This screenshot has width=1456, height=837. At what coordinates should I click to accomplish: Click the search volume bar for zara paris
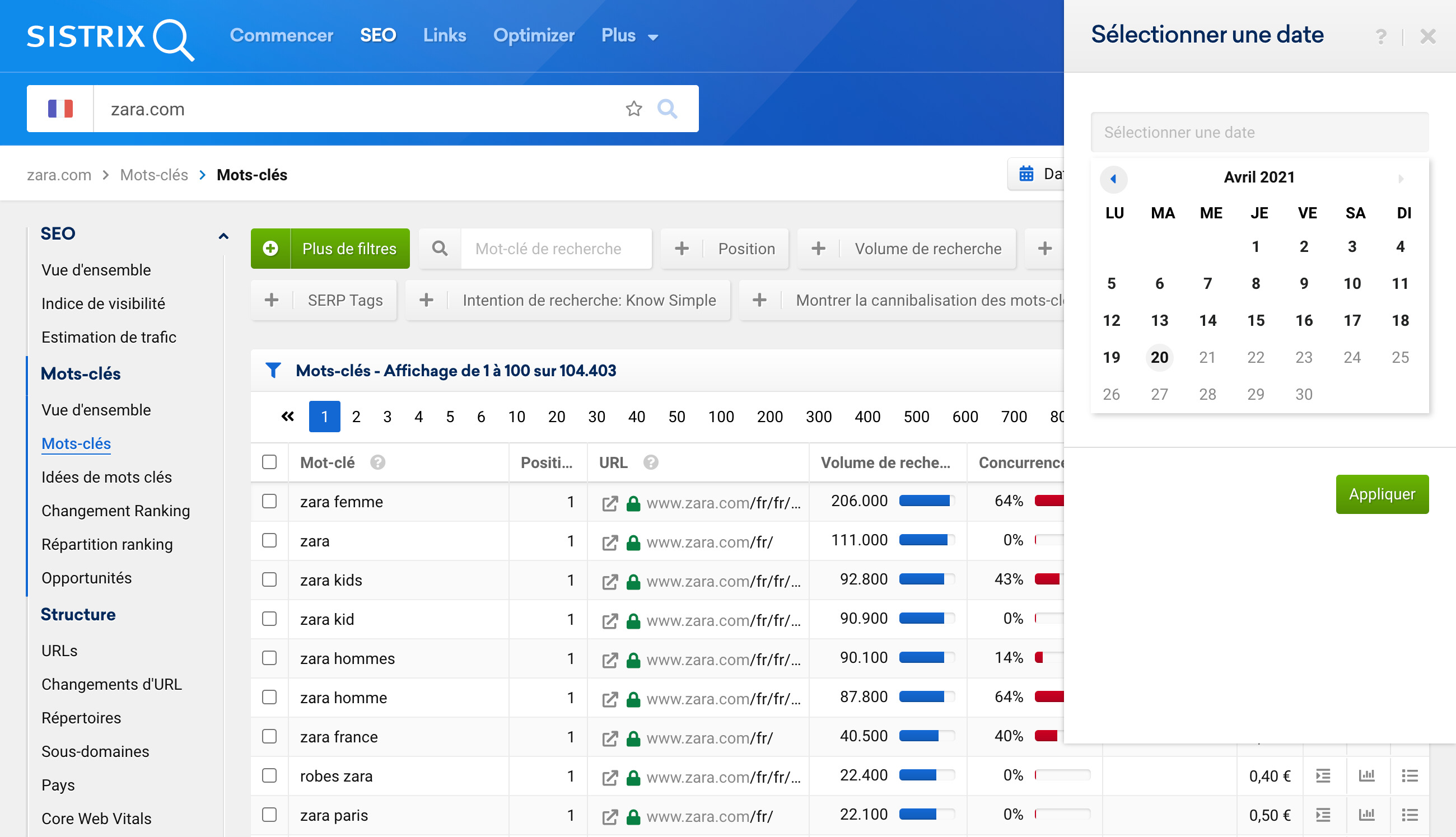(x=927, y=814)
